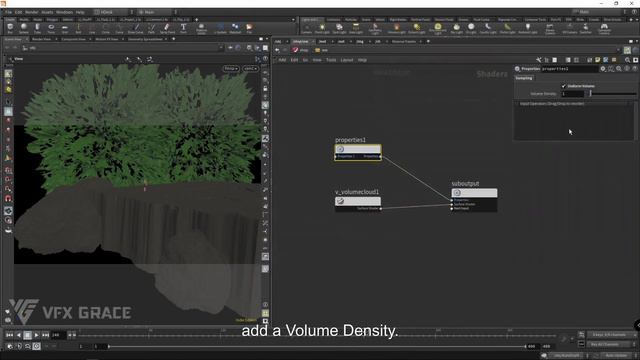
Task: Select the Torus shelf tool
Action: [x=51, y=29]
